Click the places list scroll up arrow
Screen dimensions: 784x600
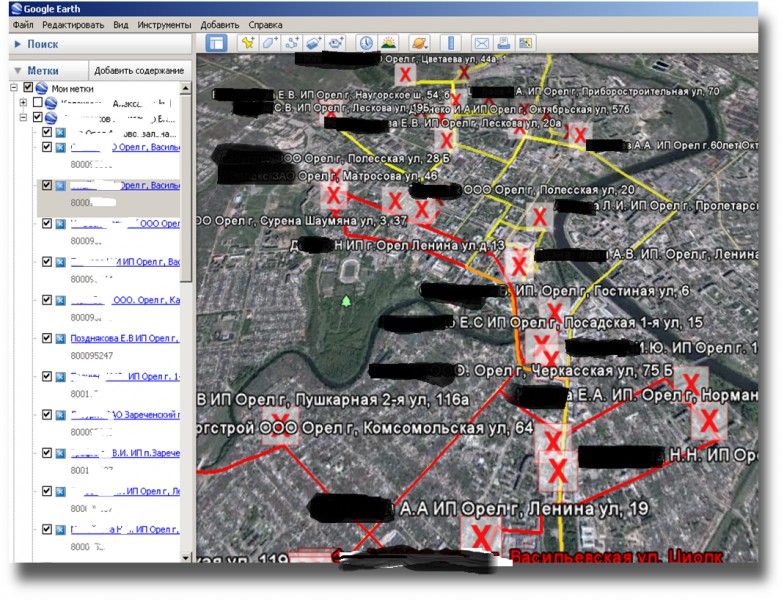(186, 88)
